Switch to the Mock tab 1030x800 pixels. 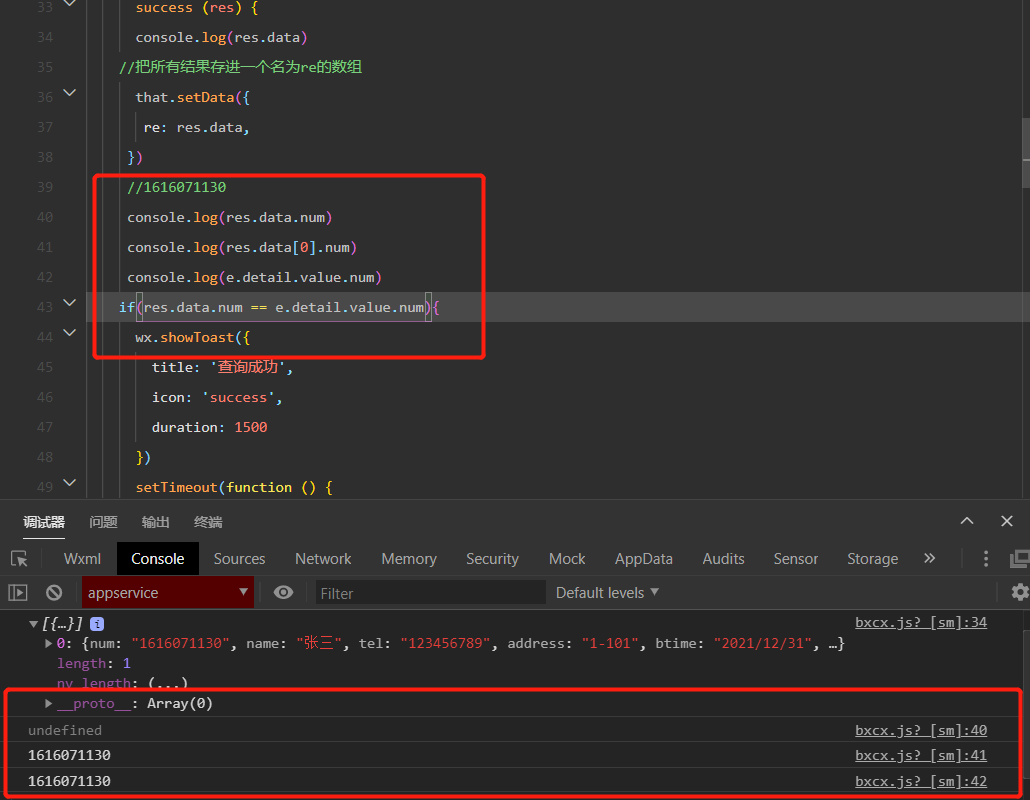pos(567,558)
